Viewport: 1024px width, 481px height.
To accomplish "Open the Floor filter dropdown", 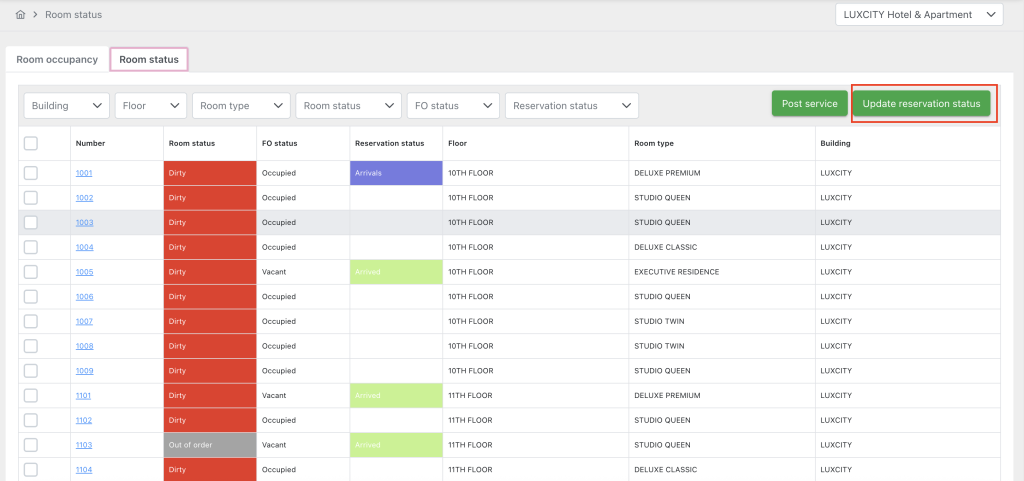I will pyautogui.click(x=151, y=106).
